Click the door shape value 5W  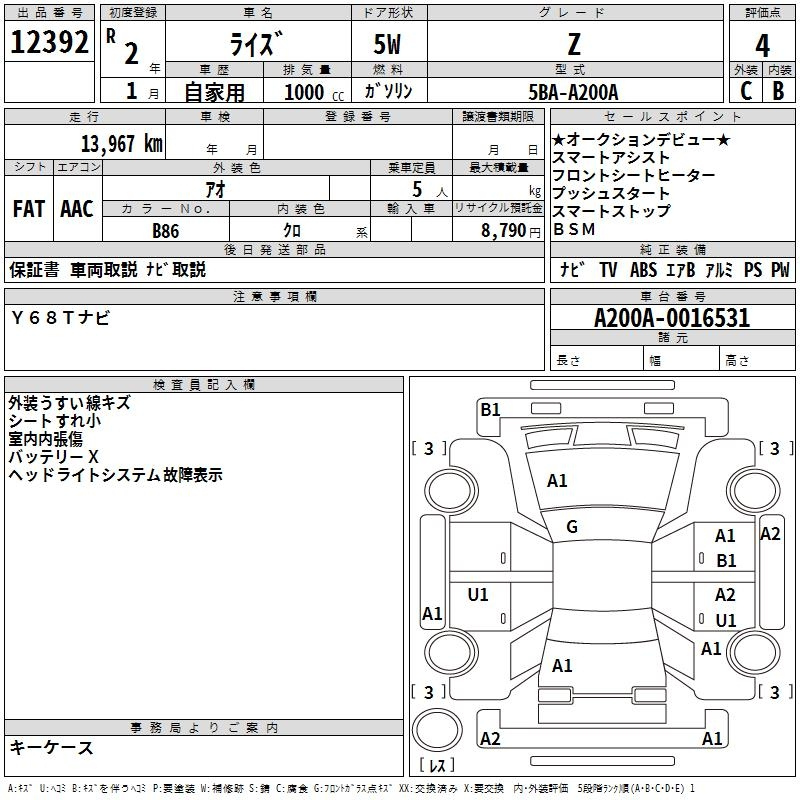(x=387, y=44)
